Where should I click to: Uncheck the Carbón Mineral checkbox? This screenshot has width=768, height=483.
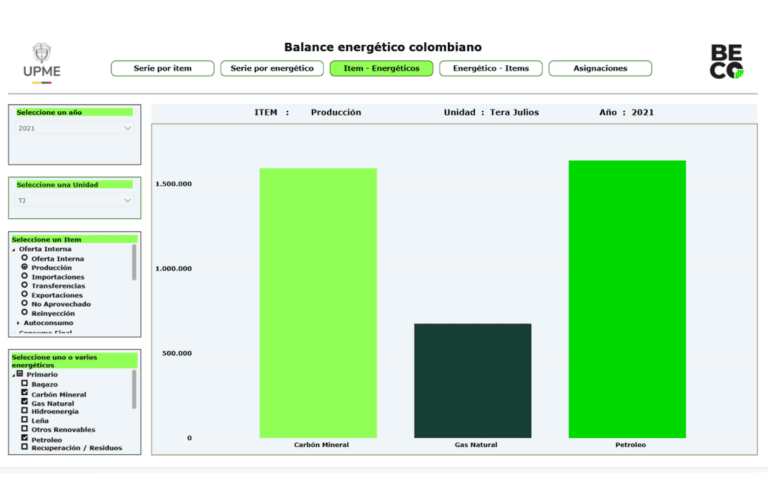[x=25, y=394]
